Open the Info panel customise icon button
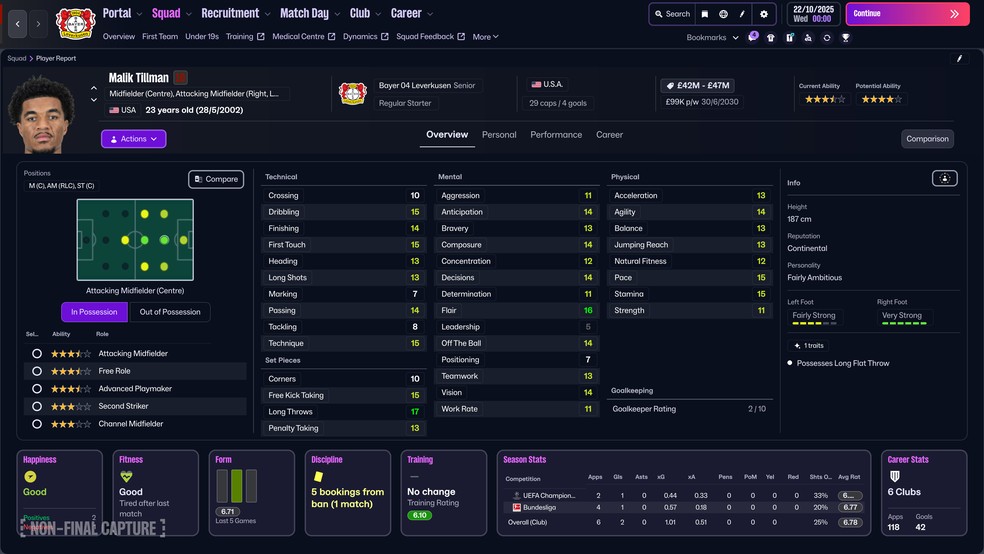The height and width of the screenshot is (554, 984). pos(944,179)
